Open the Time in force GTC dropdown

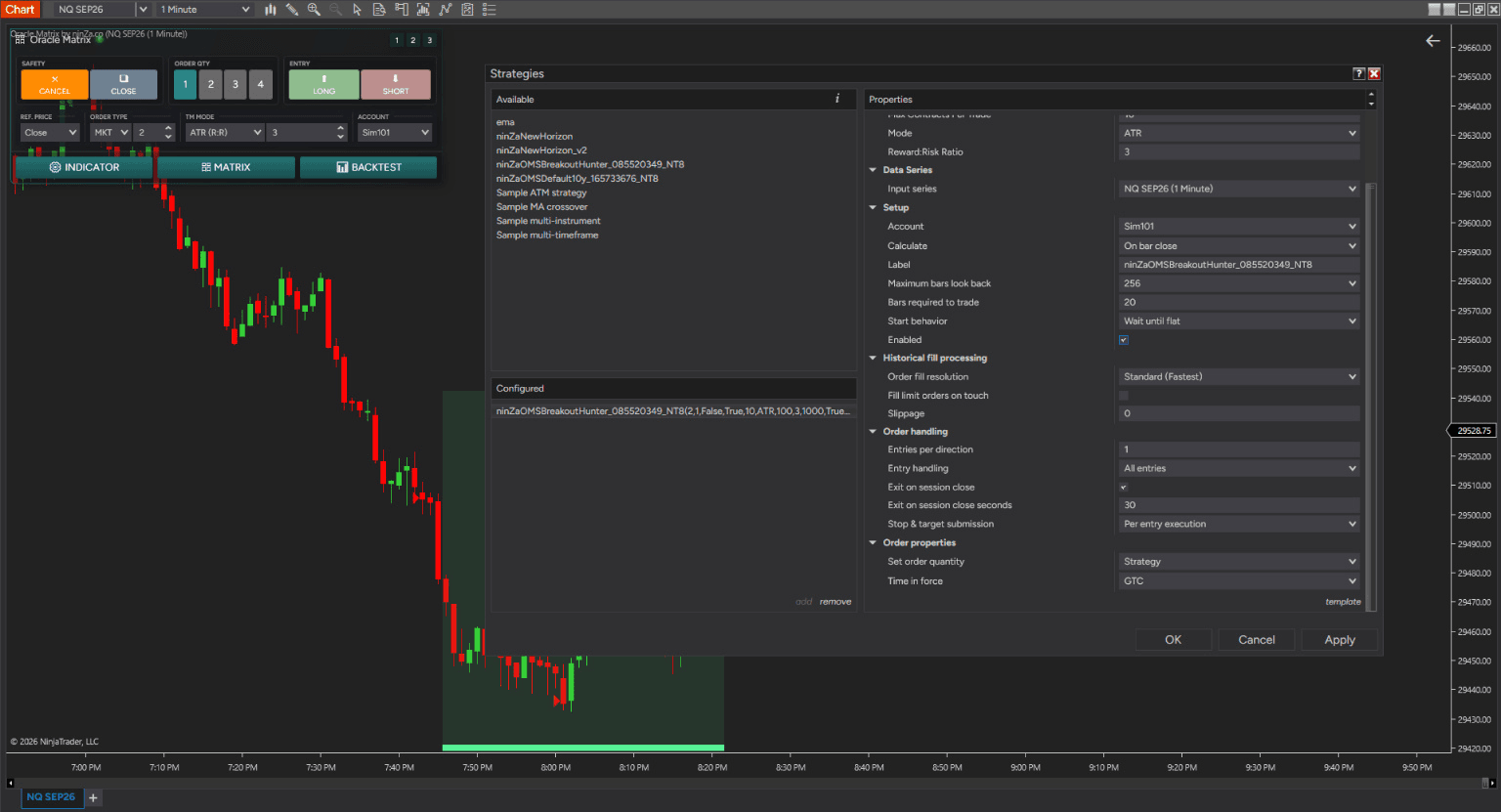tap(1239, 580)
